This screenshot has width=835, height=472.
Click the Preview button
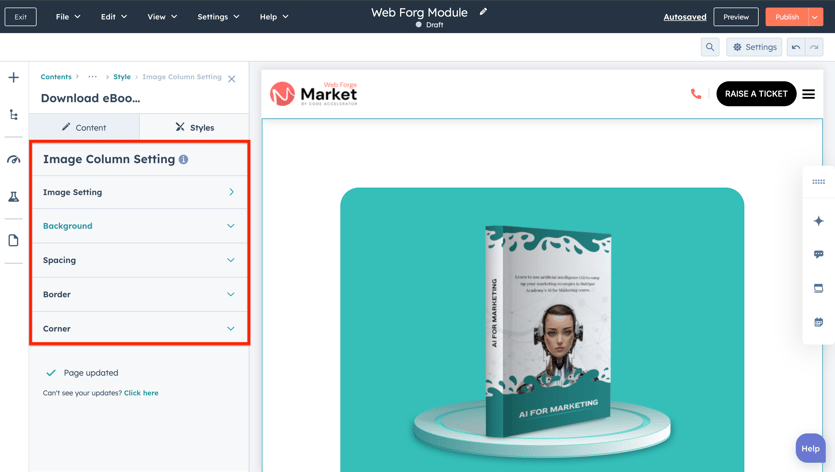[736, 17]
